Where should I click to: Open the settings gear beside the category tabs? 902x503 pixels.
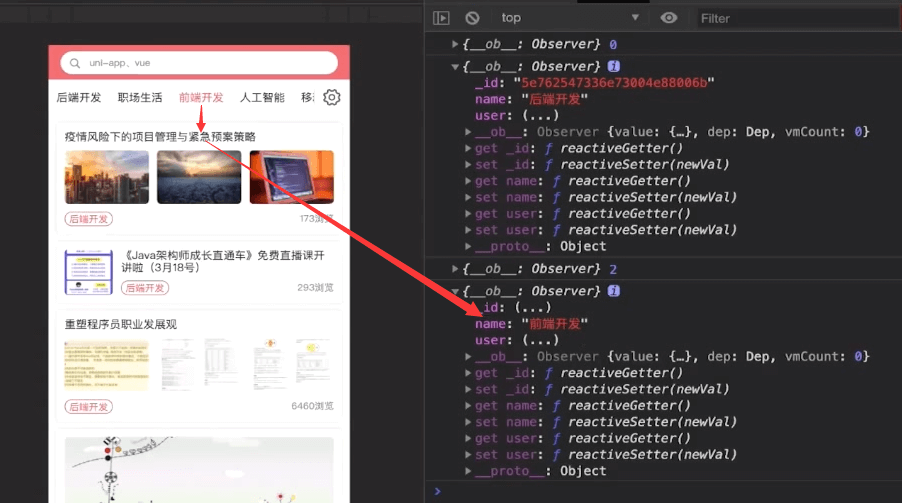tap(331, 97)
